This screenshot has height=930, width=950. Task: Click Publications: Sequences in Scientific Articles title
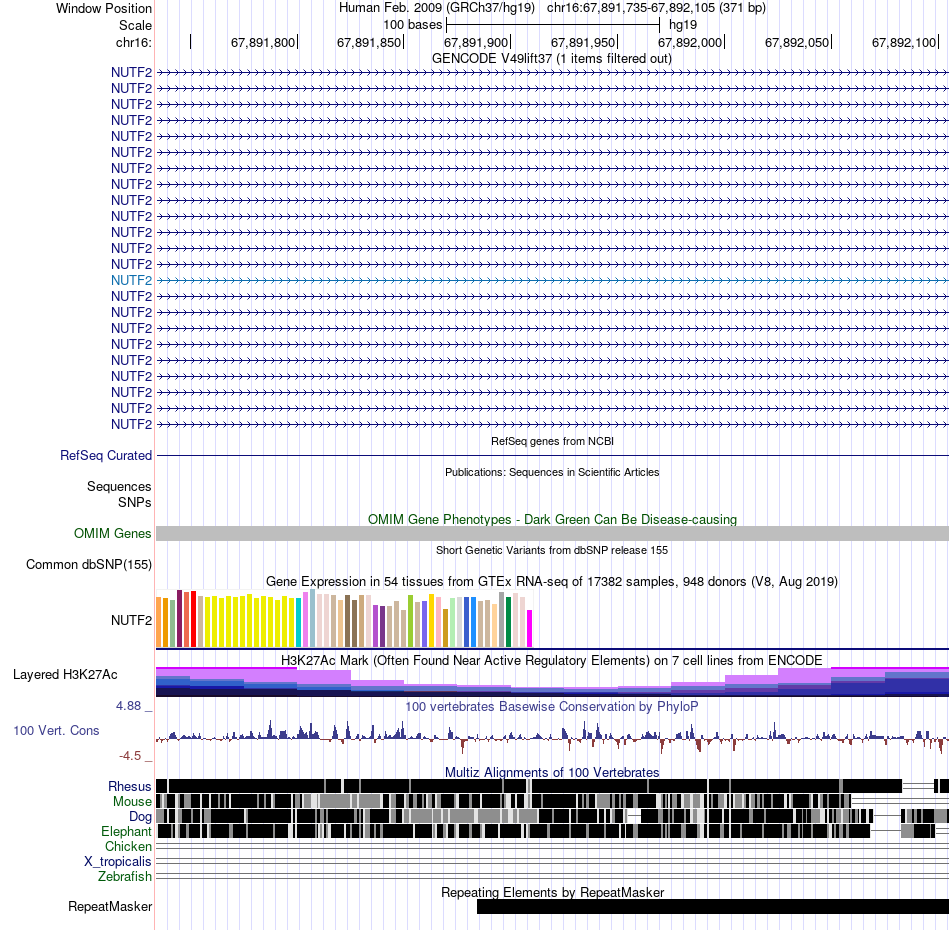552,472
